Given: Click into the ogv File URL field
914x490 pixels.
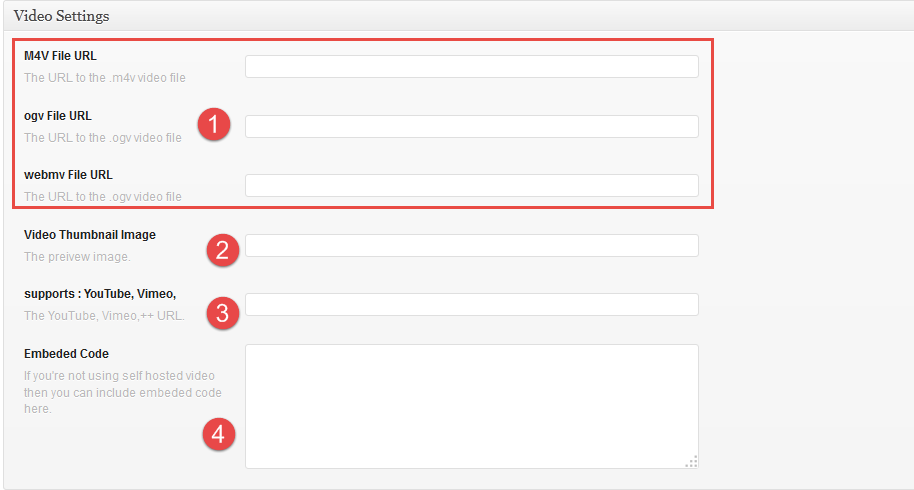Looking at the screenshot, I should tap(471, 126).
